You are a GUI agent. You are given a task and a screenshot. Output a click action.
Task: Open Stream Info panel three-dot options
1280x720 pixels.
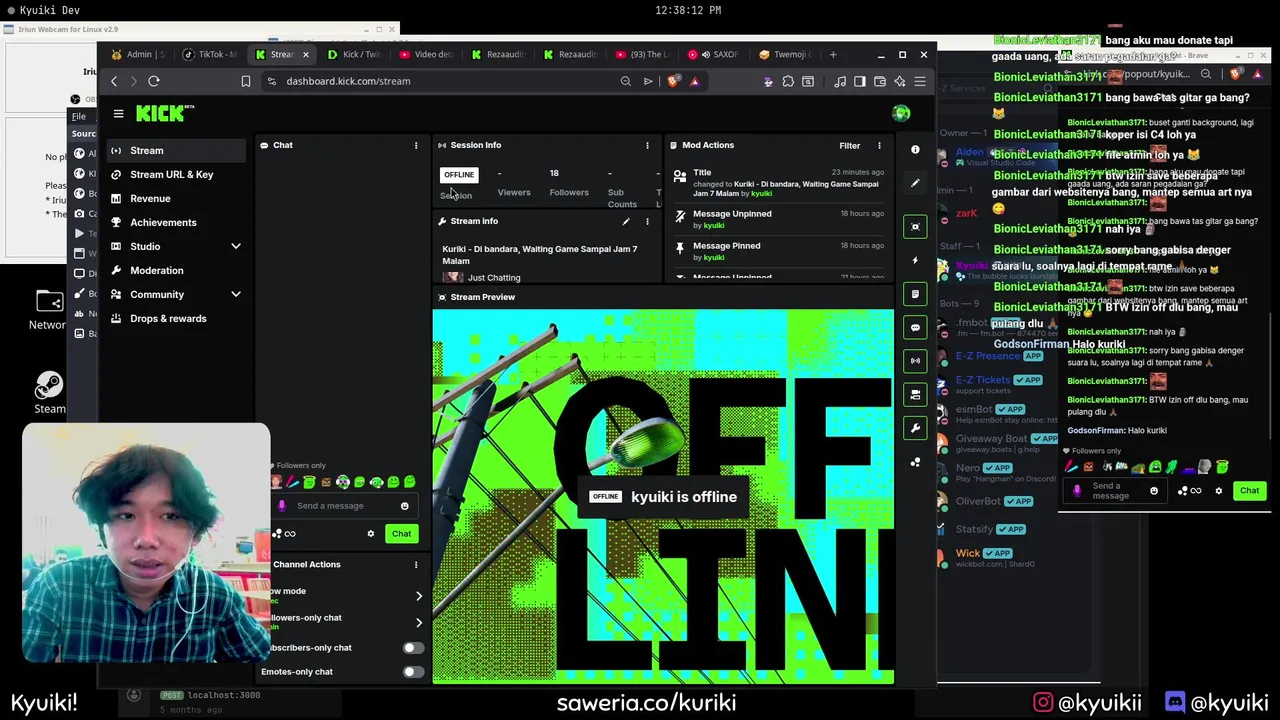[x=647, y=221]
